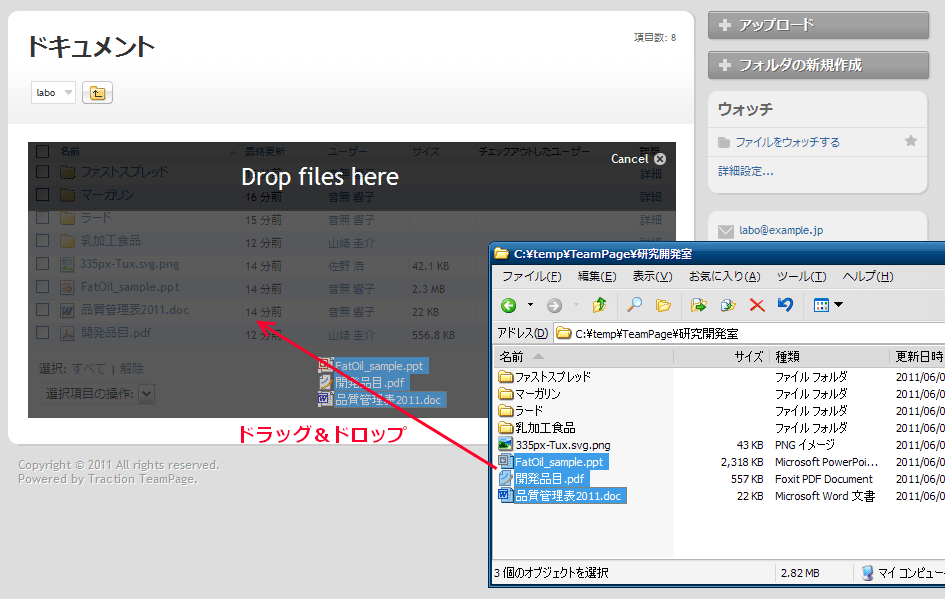945x599 pixels.
Task: Click the envelope icon beside labo@example.jp
Action: tap(726, 231)
